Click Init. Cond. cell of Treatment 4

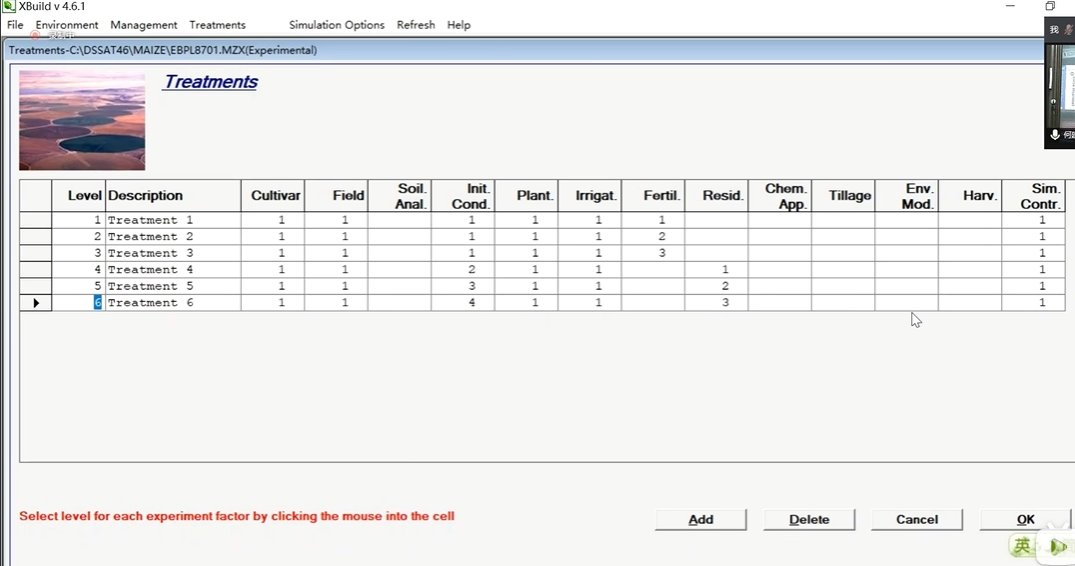[x=463, y=269]
